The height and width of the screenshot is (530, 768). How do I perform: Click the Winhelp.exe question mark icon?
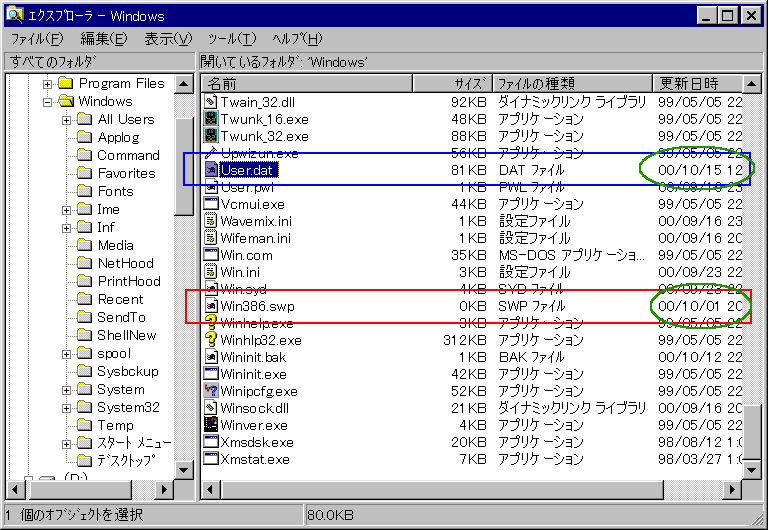click(211, 323)
